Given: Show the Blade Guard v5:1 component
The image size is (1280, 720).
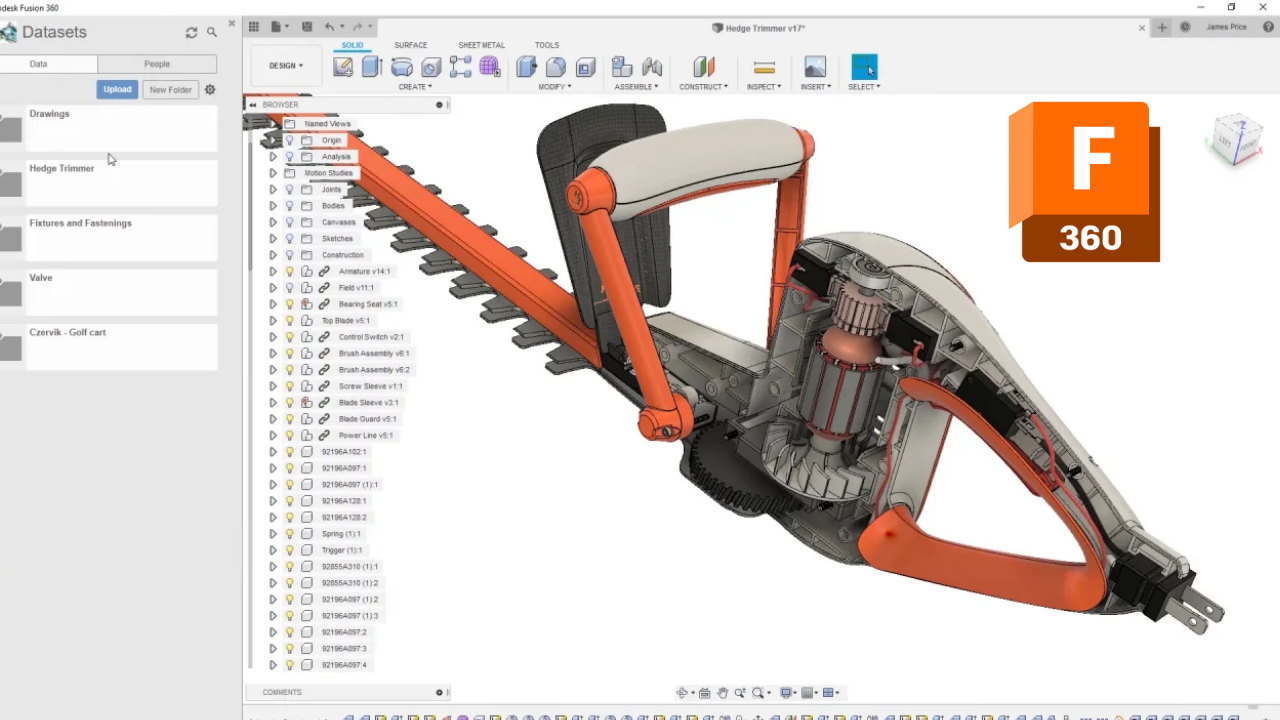Looking at the screenshot, I should tap(289, 419).
